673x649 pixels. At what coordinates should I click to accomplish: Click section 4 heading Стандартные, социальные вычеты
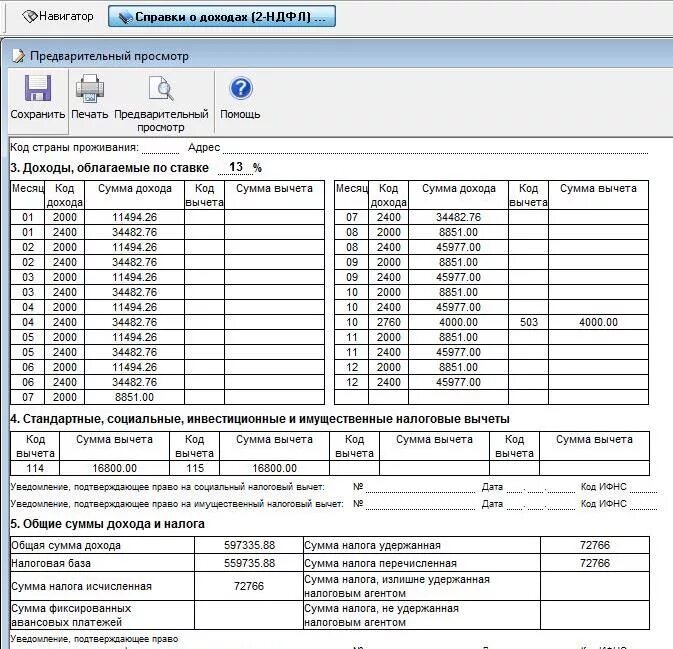(260, 419)
